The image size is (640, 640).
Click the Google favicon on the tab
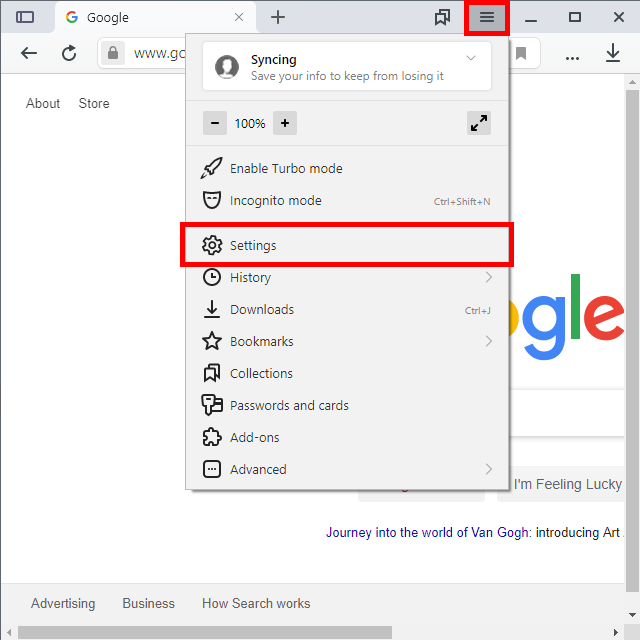[72, 17]
